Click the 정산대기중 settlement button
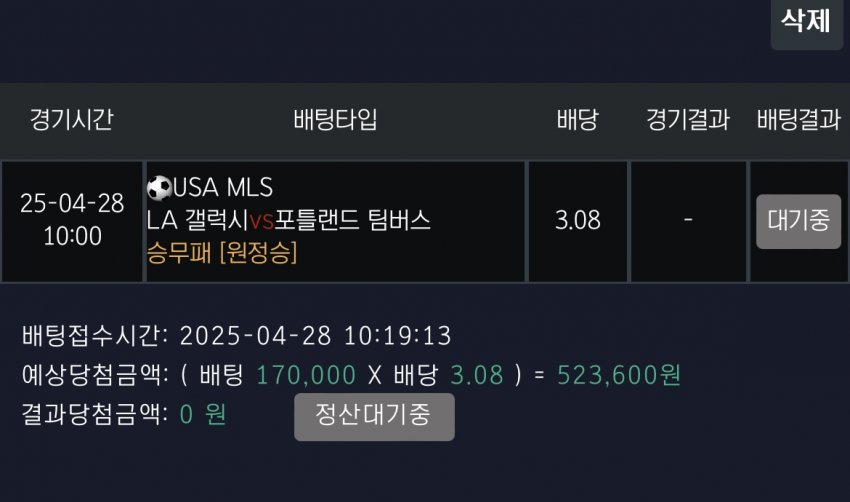Screen dimensions: 850x502 374,416
